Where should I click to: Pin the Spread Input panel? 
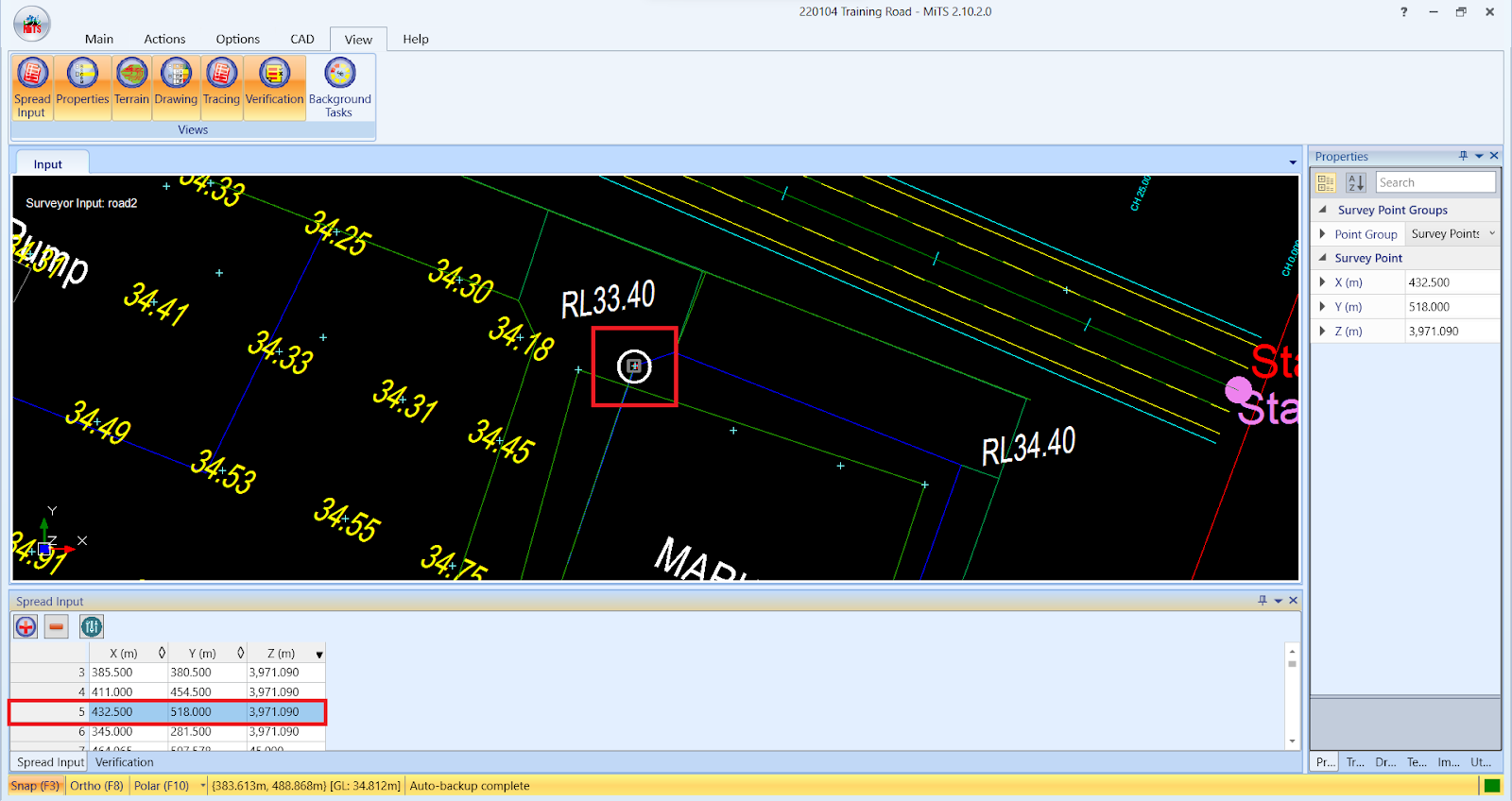1263,601
